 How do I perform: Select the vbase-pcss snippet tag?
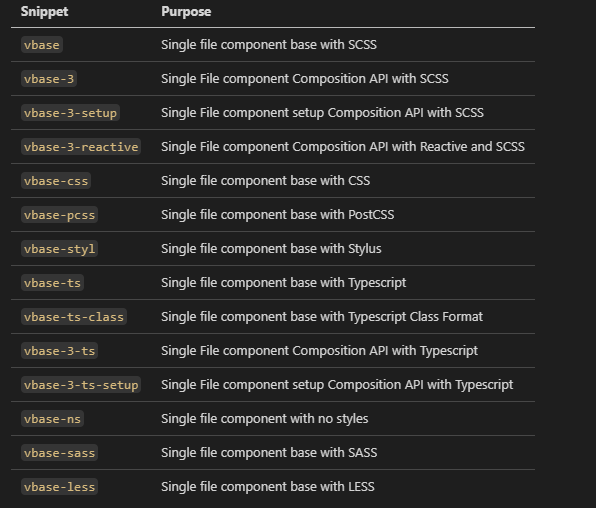(59, 215)
